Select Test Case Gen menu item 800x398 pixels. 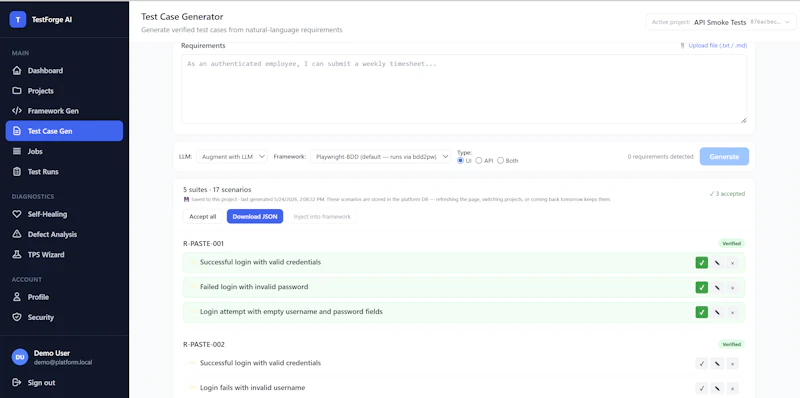[64, 131]
